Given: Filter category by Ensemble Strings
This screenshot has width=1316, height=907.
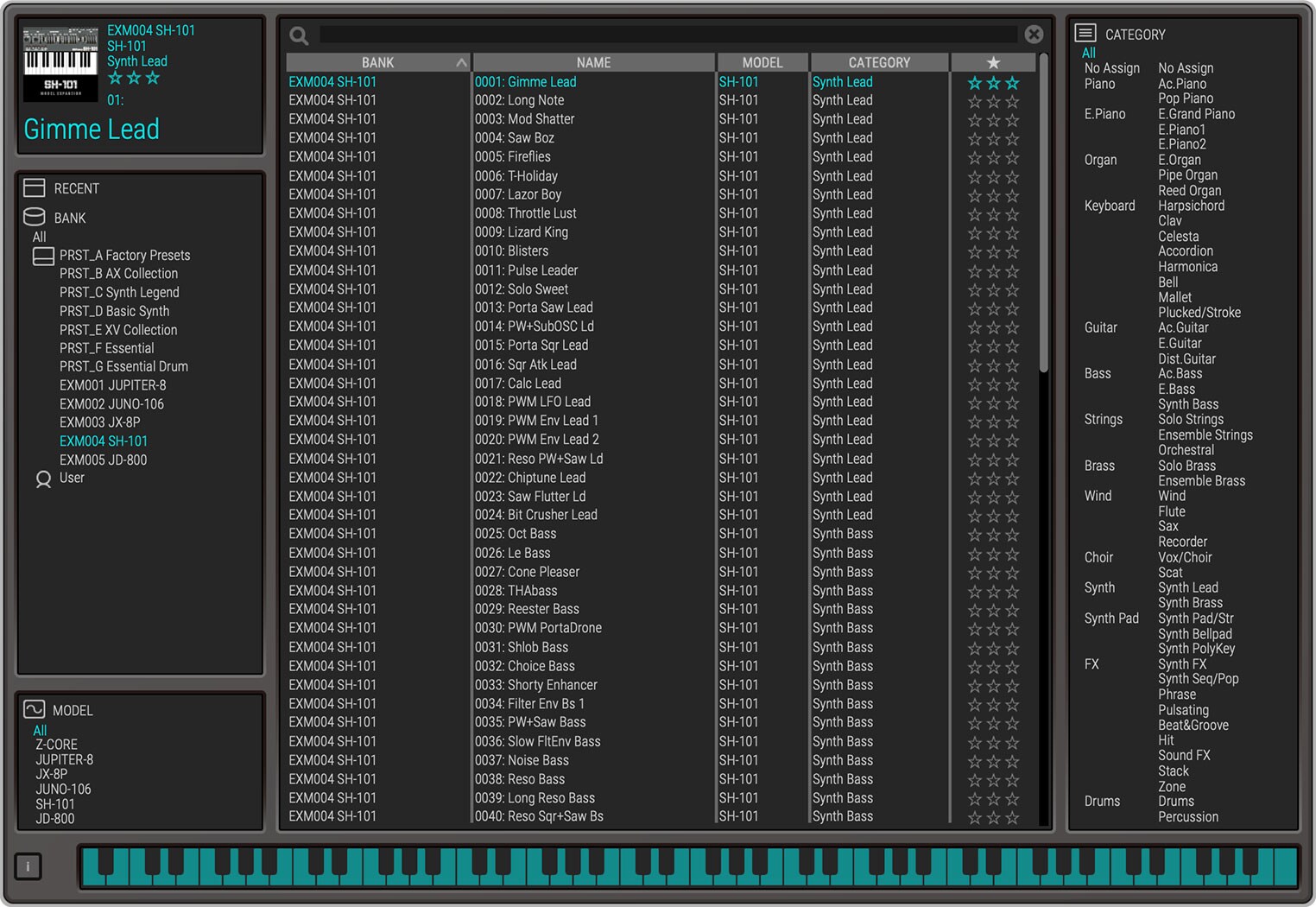Looking at the screenshot, I should click(x=1205, y=434).
